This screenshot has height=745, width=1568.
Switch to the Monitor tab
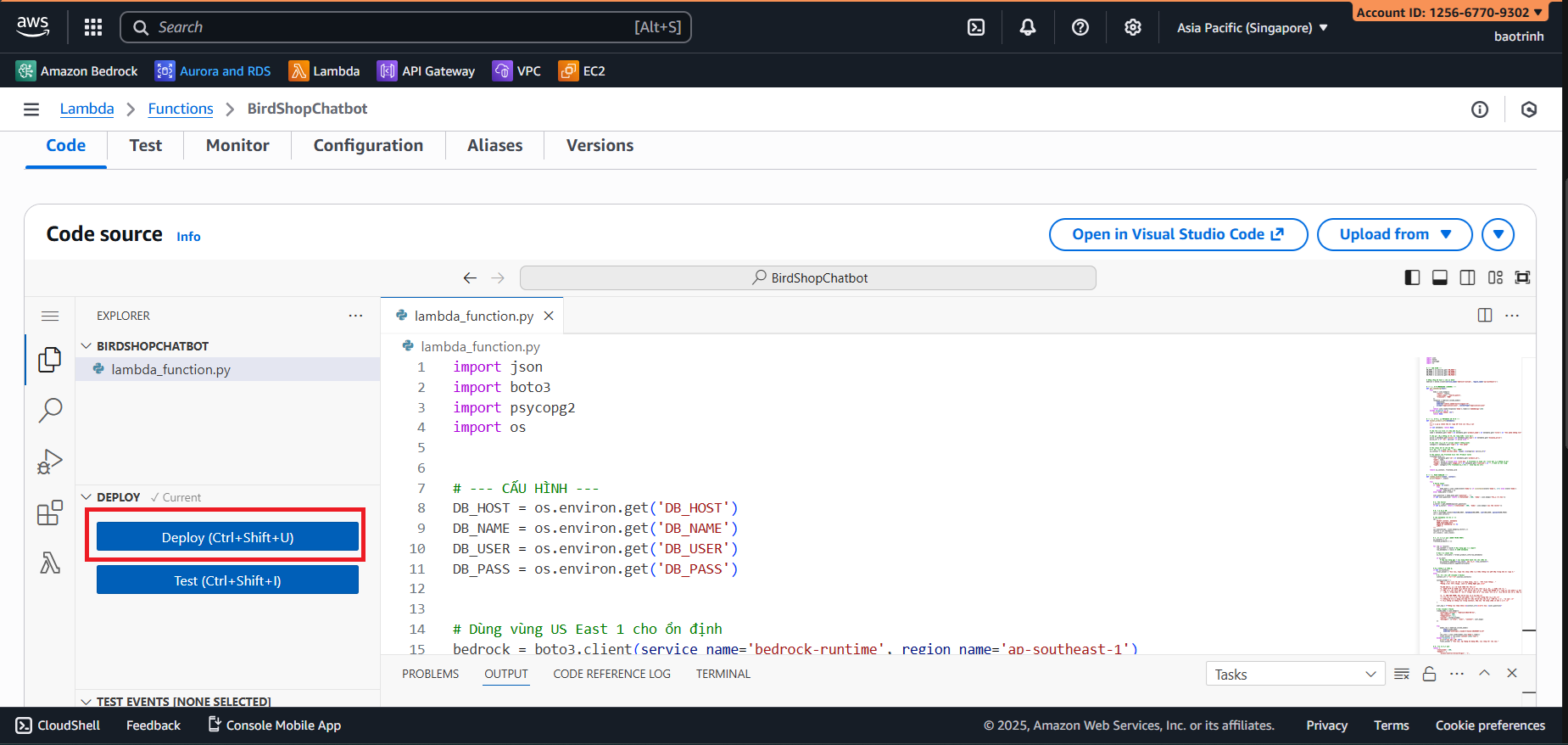(x=237, y=145)
